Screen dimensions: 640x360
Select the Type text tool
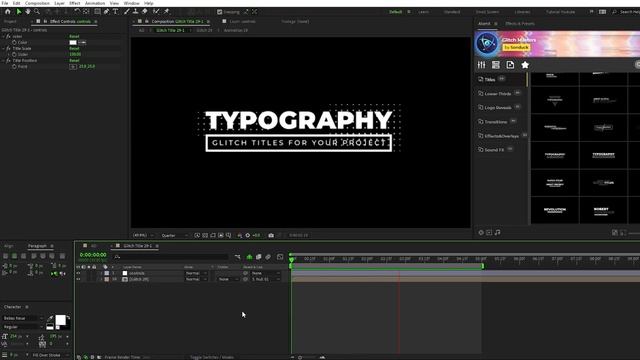pyautogui.click(x=116, y=12)
